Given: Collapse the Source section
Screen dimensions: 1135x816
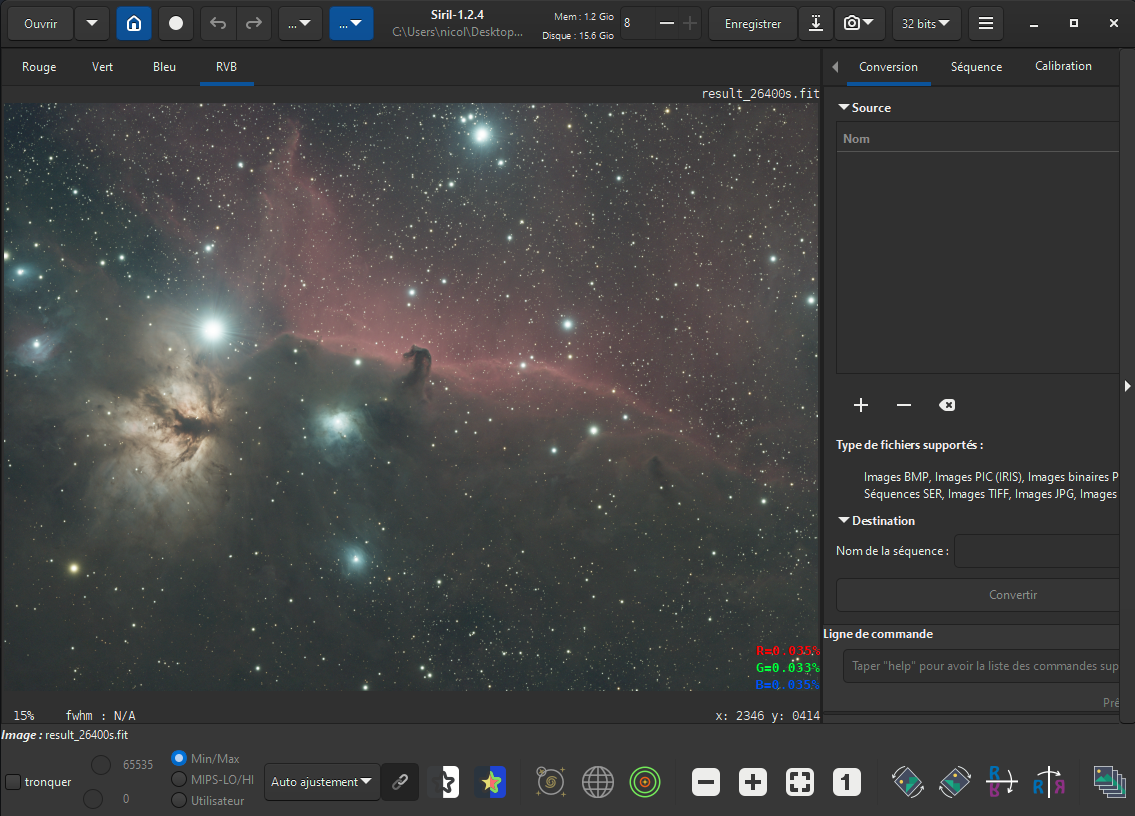Looking at the screenshot, I should click(844, 107).
